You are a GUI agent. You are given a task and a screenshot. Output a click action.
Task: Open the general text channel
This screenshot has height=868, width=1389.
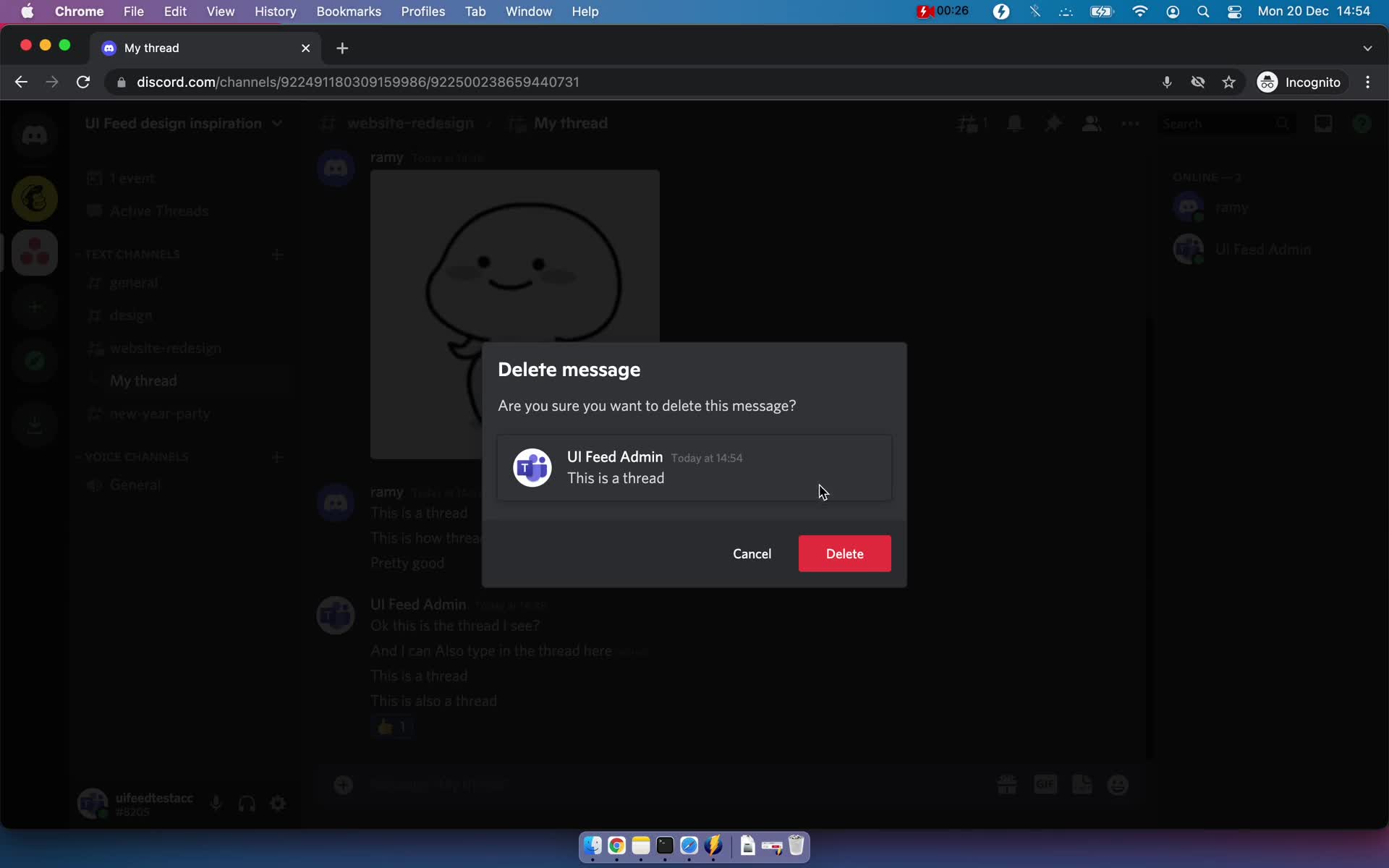pyautogui.click(x=184, y=283)
